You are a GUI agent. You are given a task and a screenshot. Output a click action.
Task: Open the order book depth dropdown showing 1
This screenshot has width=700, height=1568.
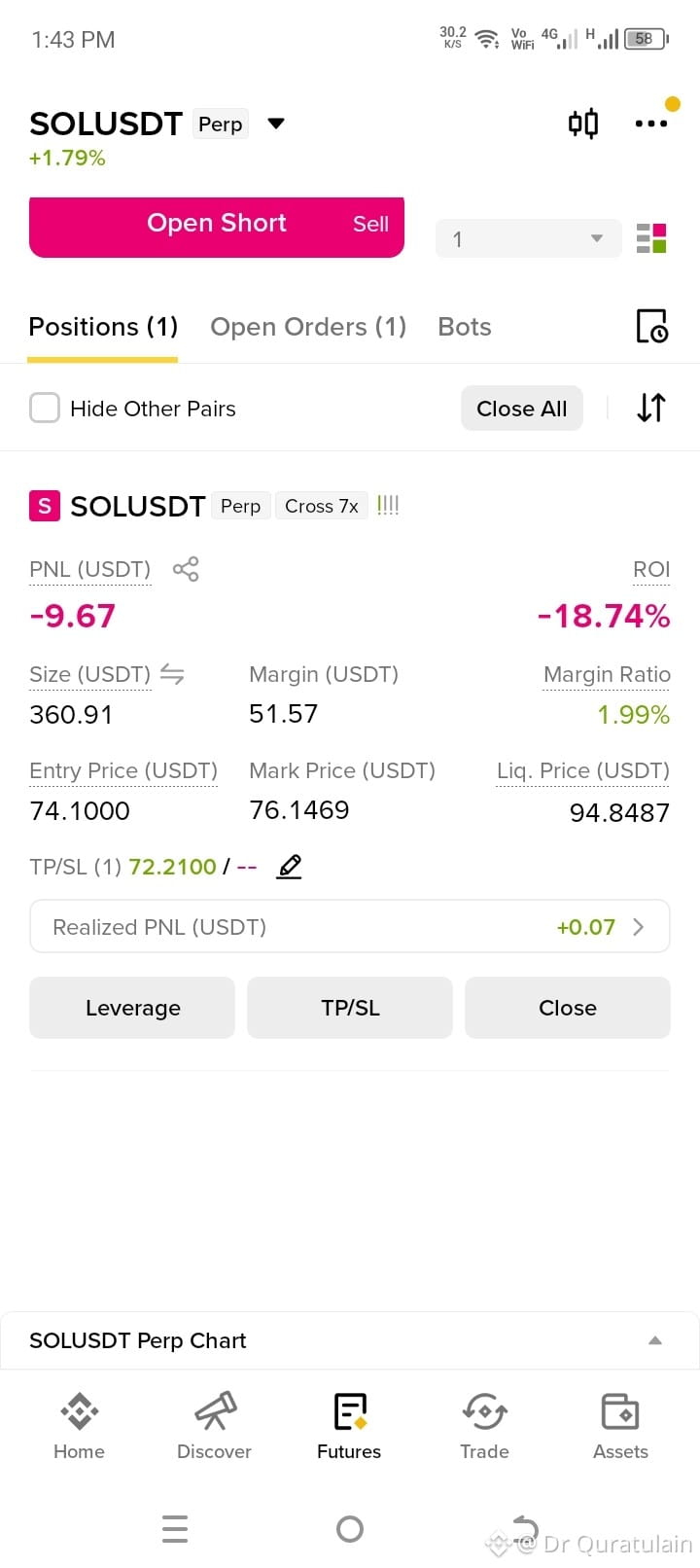[528, 238]
